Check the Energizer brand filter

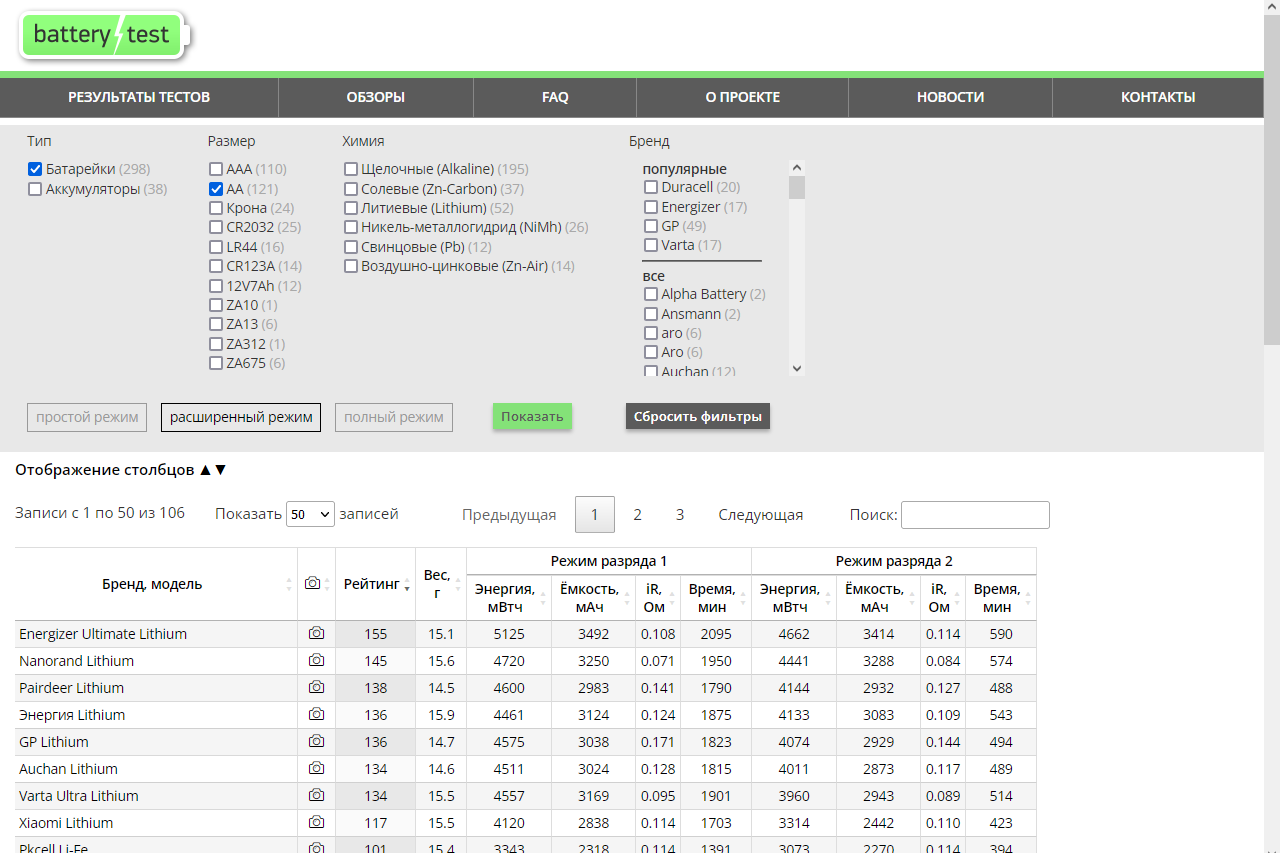(x=651, y=207)
